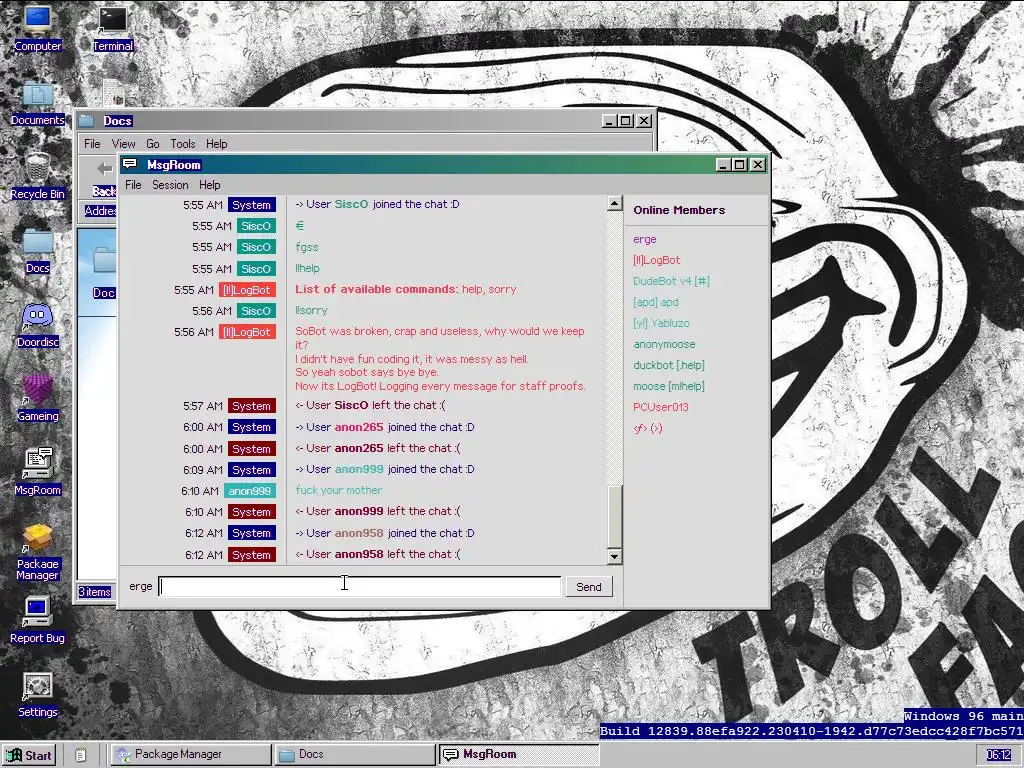Launch the Terminal desktop icon
This screenshot has width=1024, height=768.
point(112,27)
